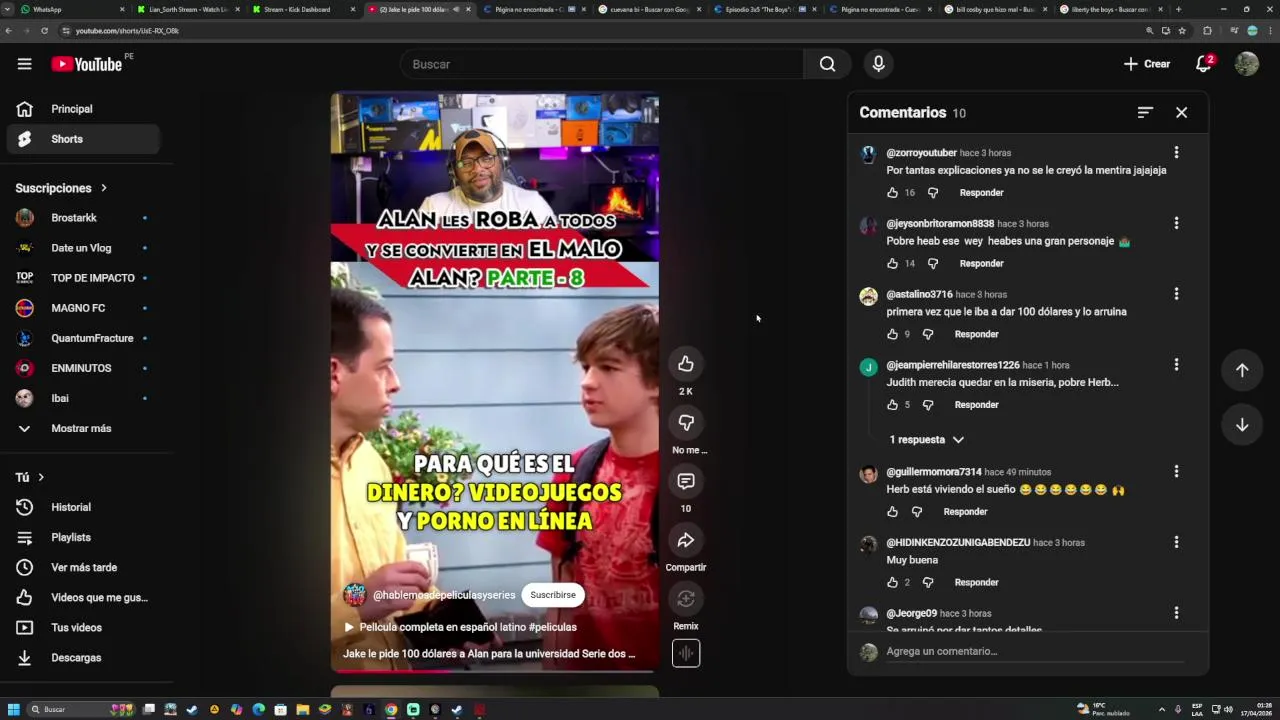Like @HIDINKENZOZUNIGABENDEZU's comment

pos(892,582)
